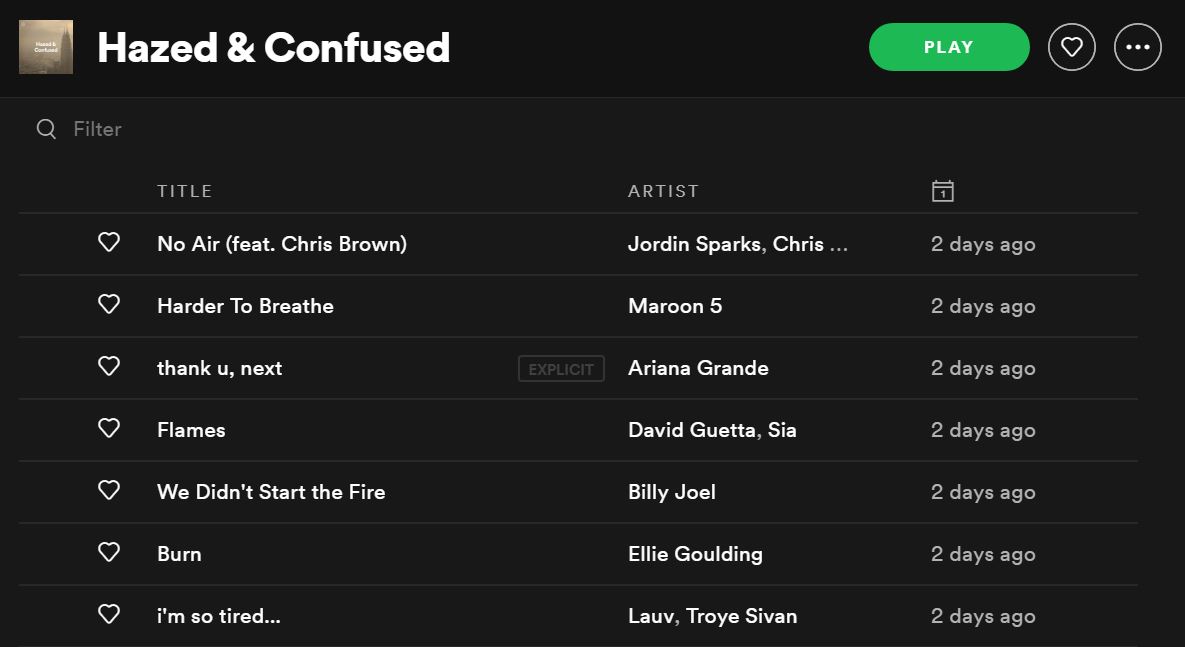Like the song No Air
1185x647 pixels.
tap(109, 243)
